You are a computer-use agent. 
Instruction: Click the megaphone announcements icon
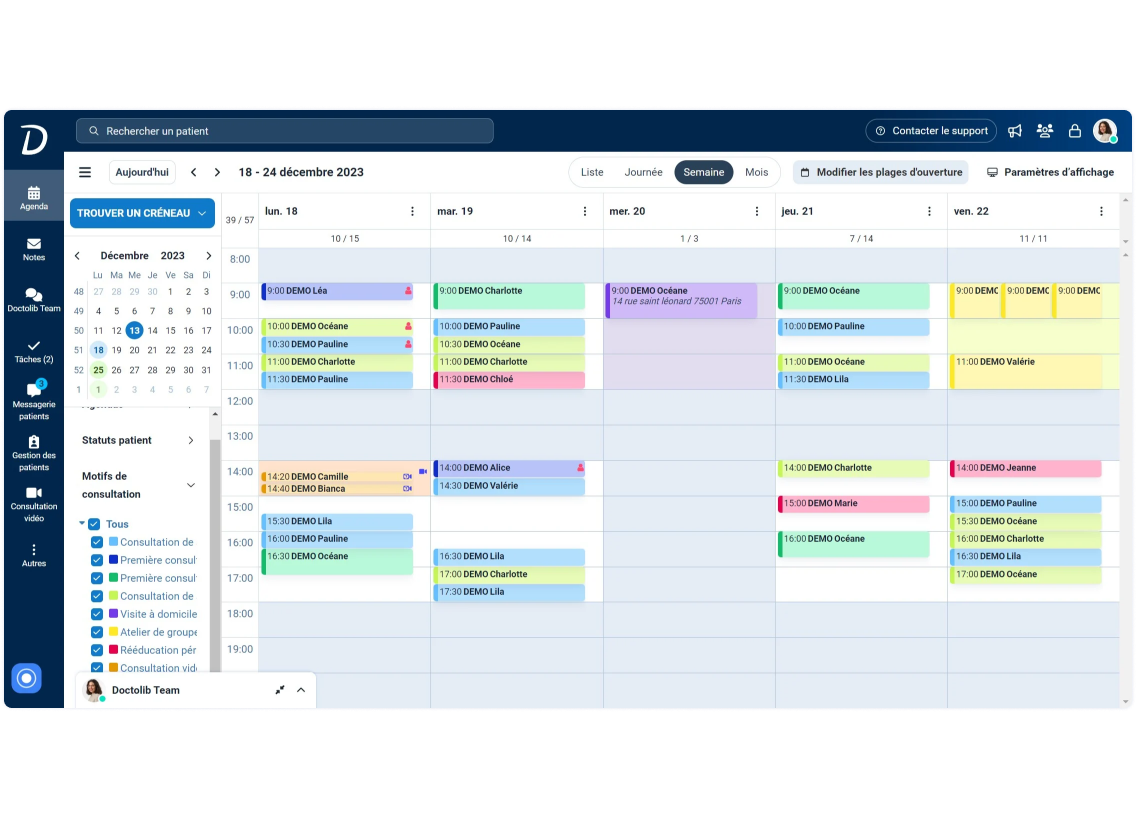(x=1015, y=131)
